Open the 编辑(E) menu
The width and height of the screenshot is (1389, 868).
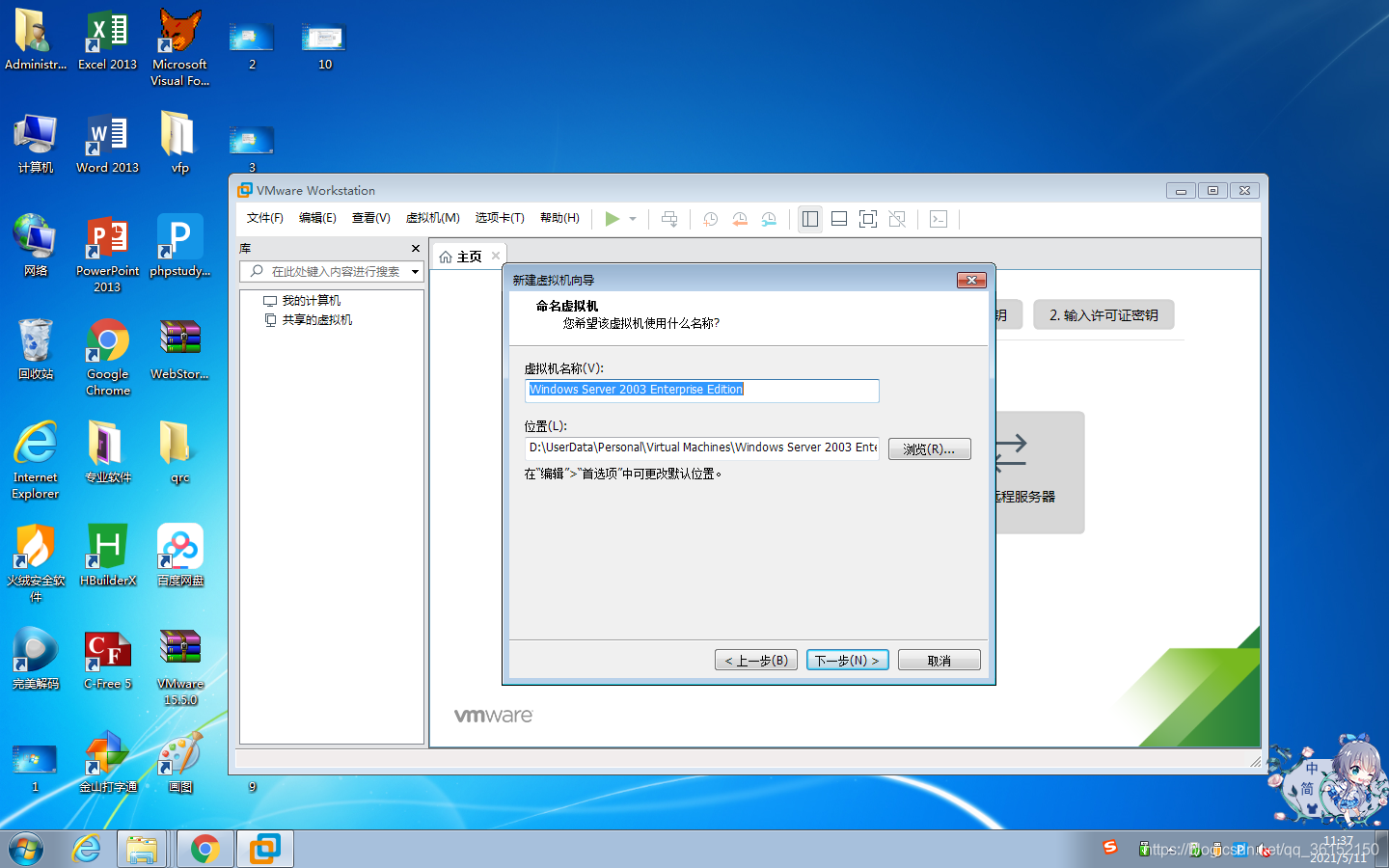tap(317, 218)
